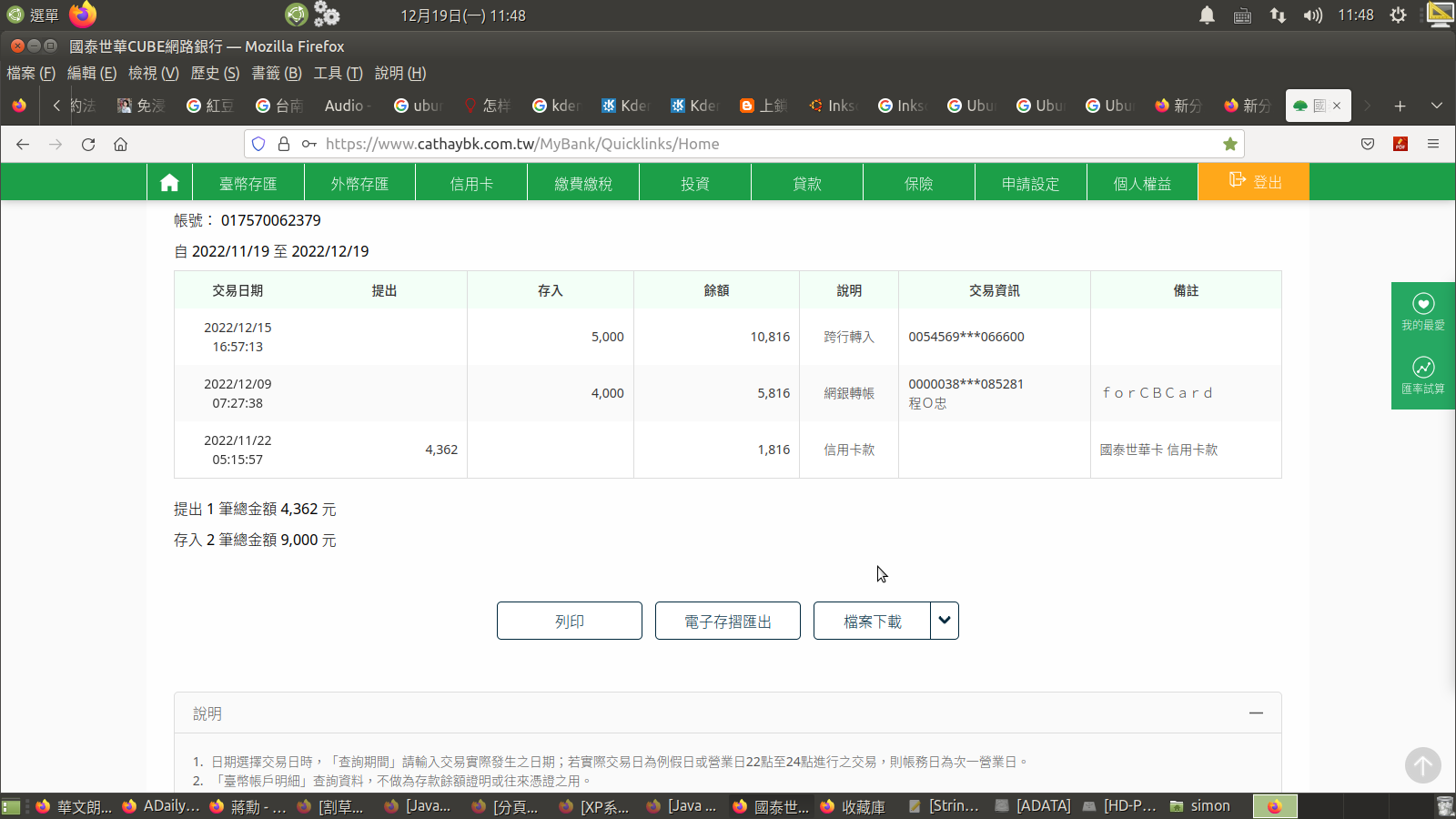Open the Firefox hamburger menu

pos(1433,144)
